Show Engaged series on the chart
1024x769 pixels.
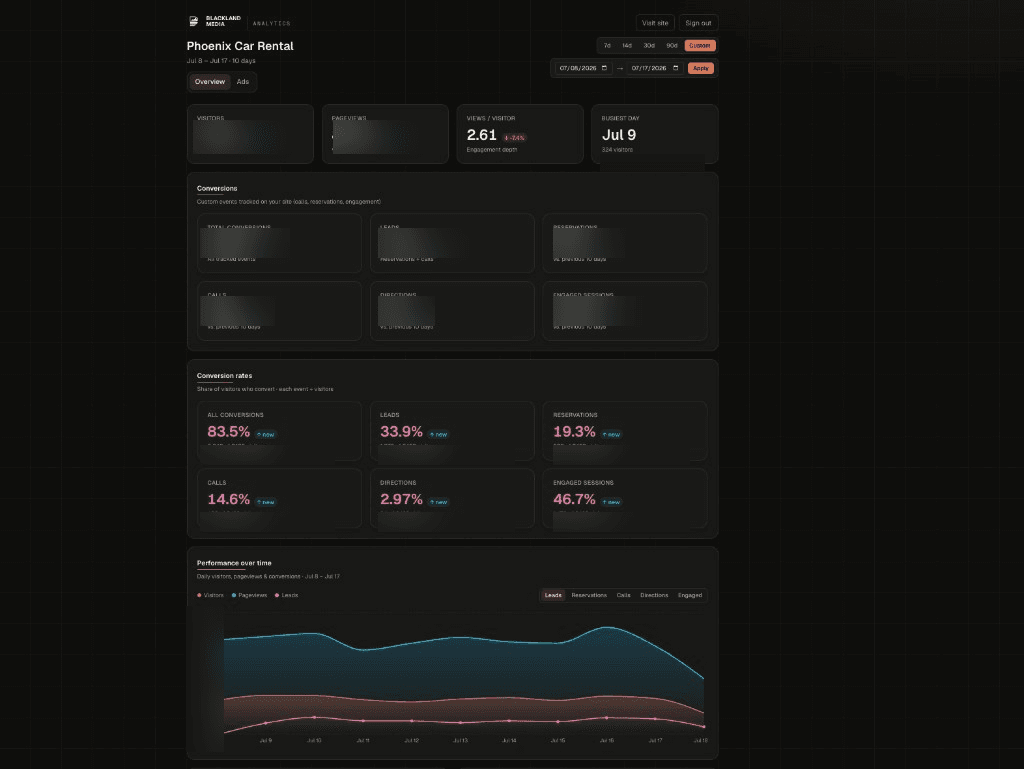690,595
